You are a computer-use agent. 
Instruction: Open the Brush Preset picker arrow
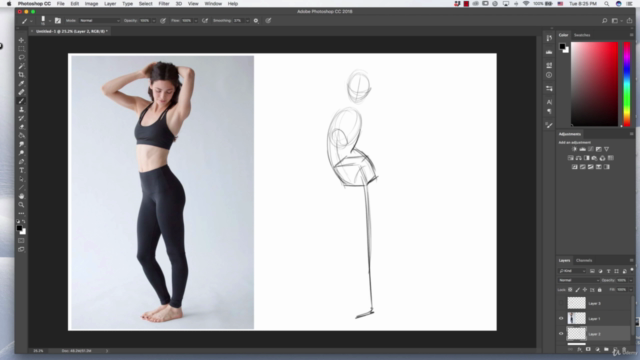pos(49,21)
